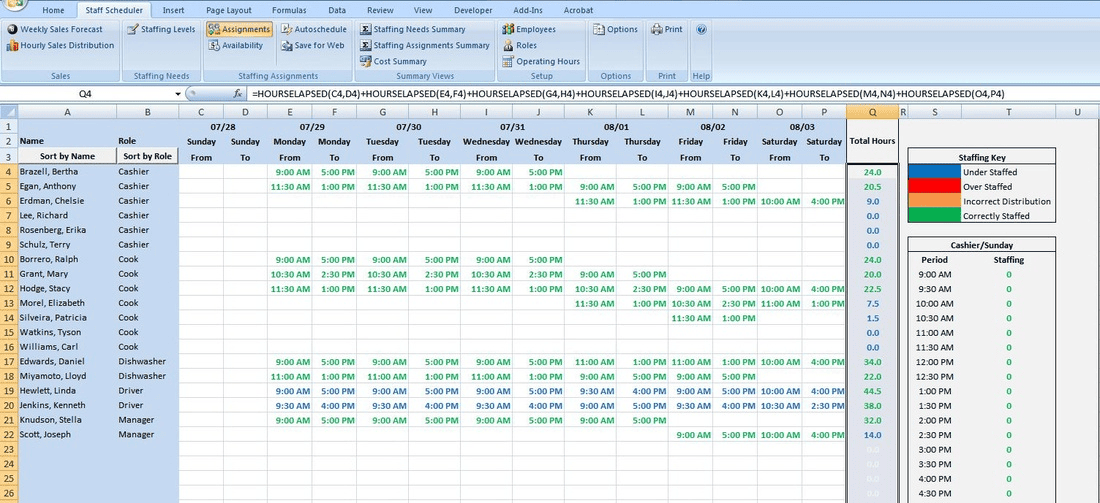Open the Review tab
The height and width of the screenshot is (503, 1100).
380,11
